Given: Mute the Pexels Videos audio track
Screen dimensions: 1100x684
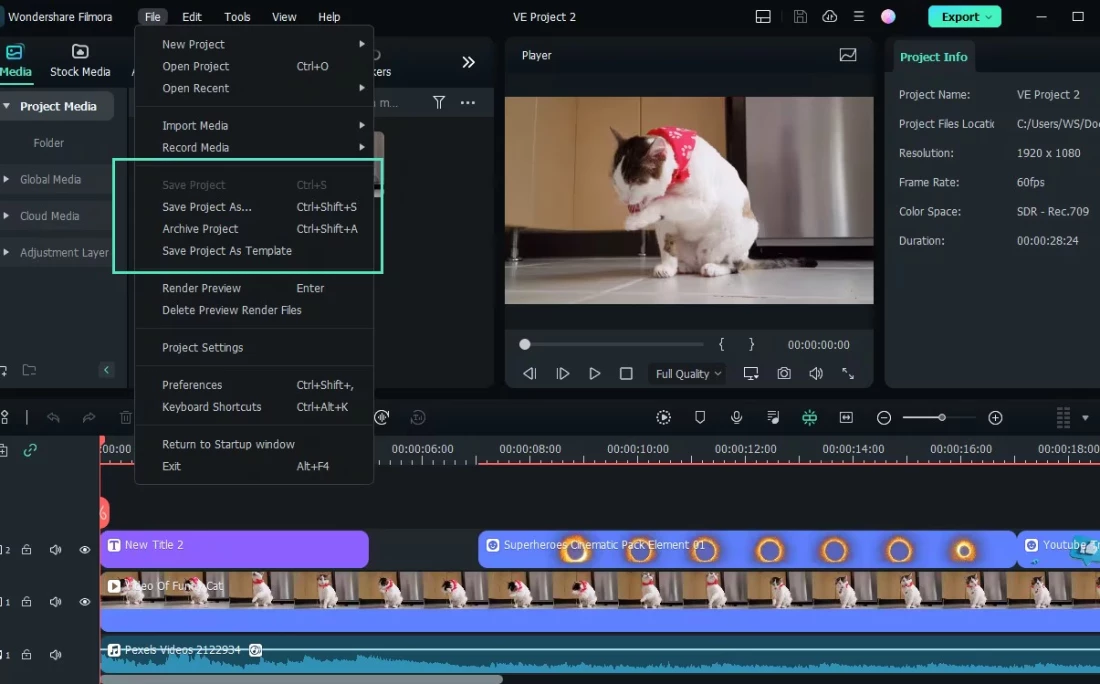Looking at the screenshot, I should [x=56, y=654].
